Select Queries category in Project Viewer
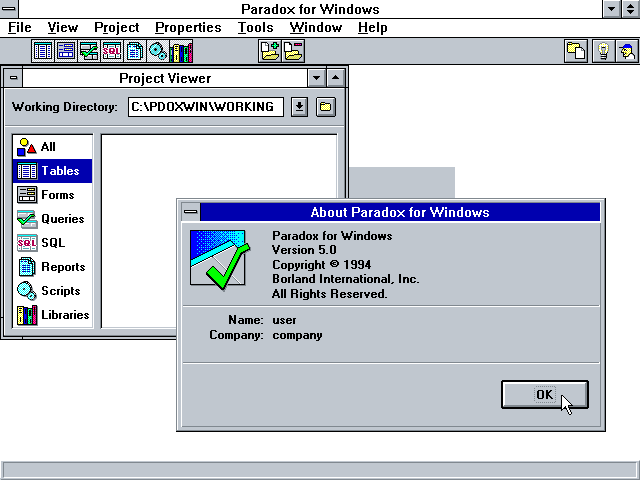The image size is (640, 480). pos(53,219)
